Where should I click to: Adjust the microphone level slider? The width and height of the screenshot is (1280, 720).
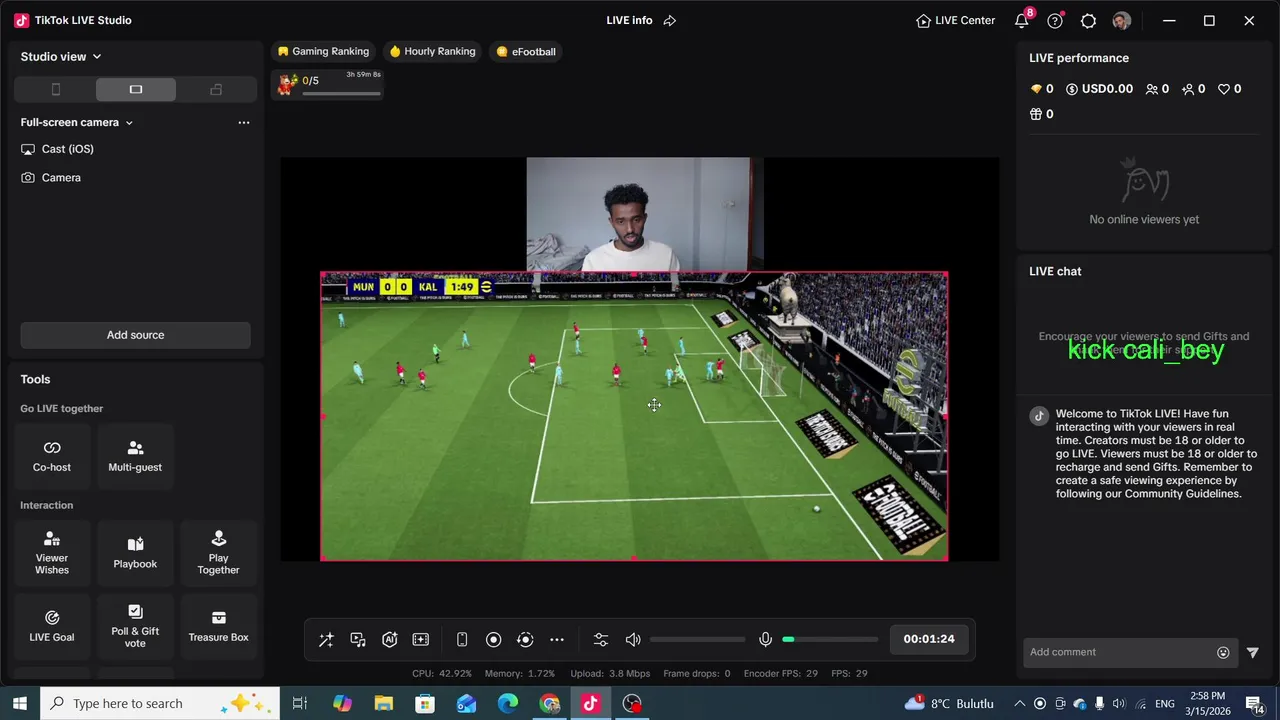pos(830,640)
